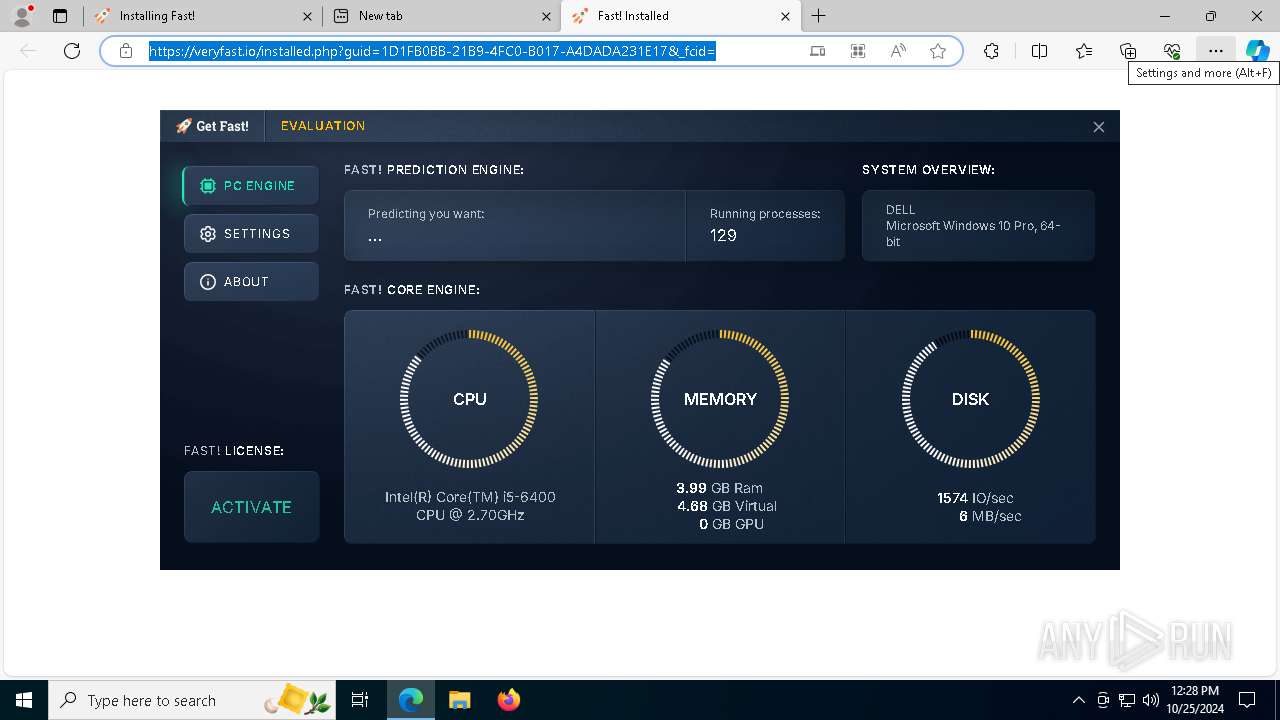The width and height of the screenshot is (1280, 720).
Task: Open Settings and more menu
Action: [1216, 51]
